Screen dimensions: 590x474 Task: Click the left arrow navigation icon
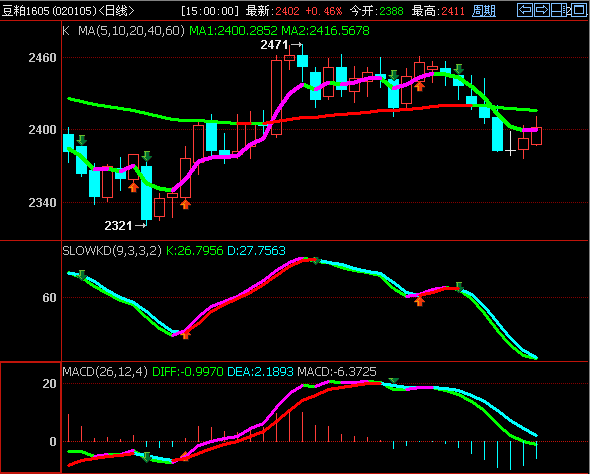[525, 10]
